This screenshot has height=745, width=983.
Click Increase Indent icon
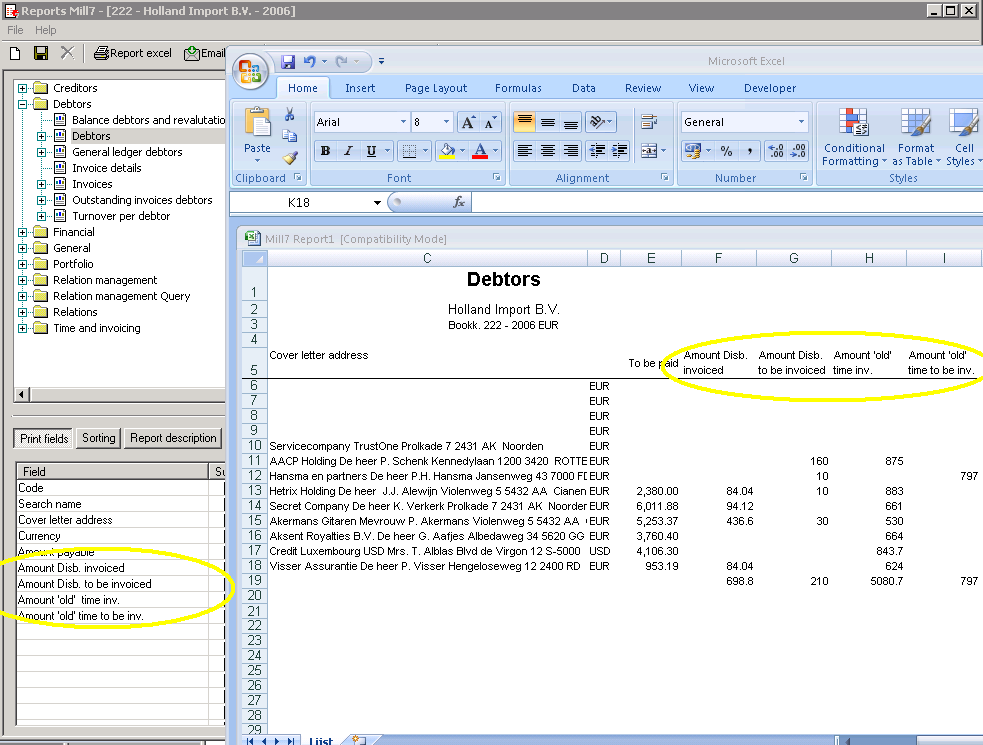coord(619,151)
